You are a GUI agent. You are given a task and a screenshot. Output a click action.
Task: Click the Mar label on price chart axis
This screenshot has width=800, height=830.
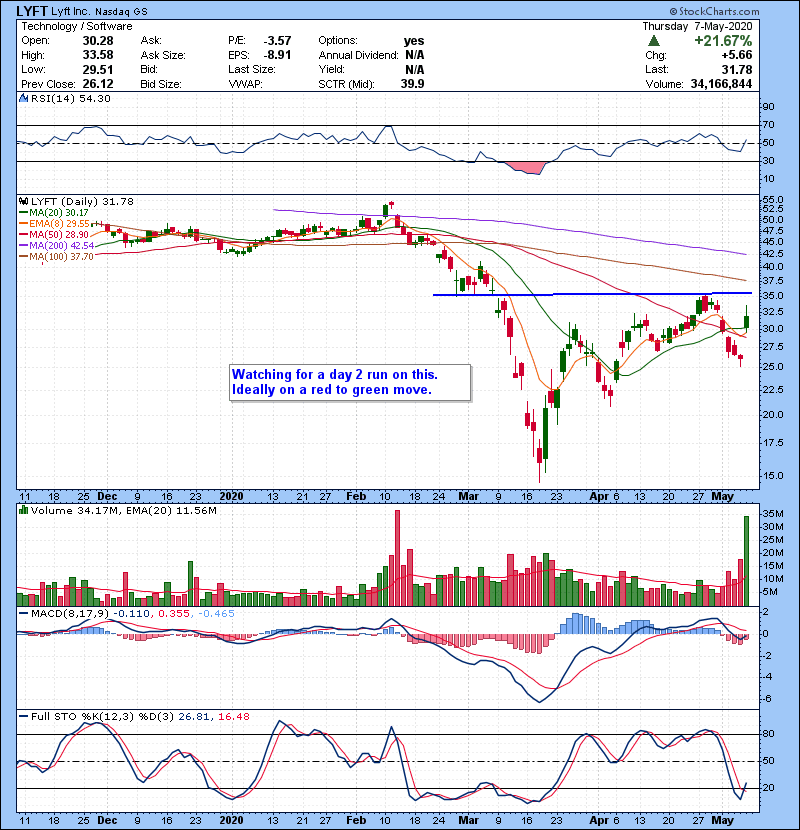coord(469,496)
